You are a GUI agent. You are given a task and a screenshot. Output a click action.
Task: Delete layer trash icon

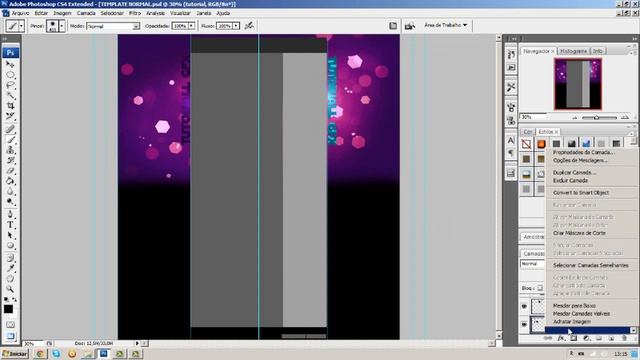(x=624, y=338)
